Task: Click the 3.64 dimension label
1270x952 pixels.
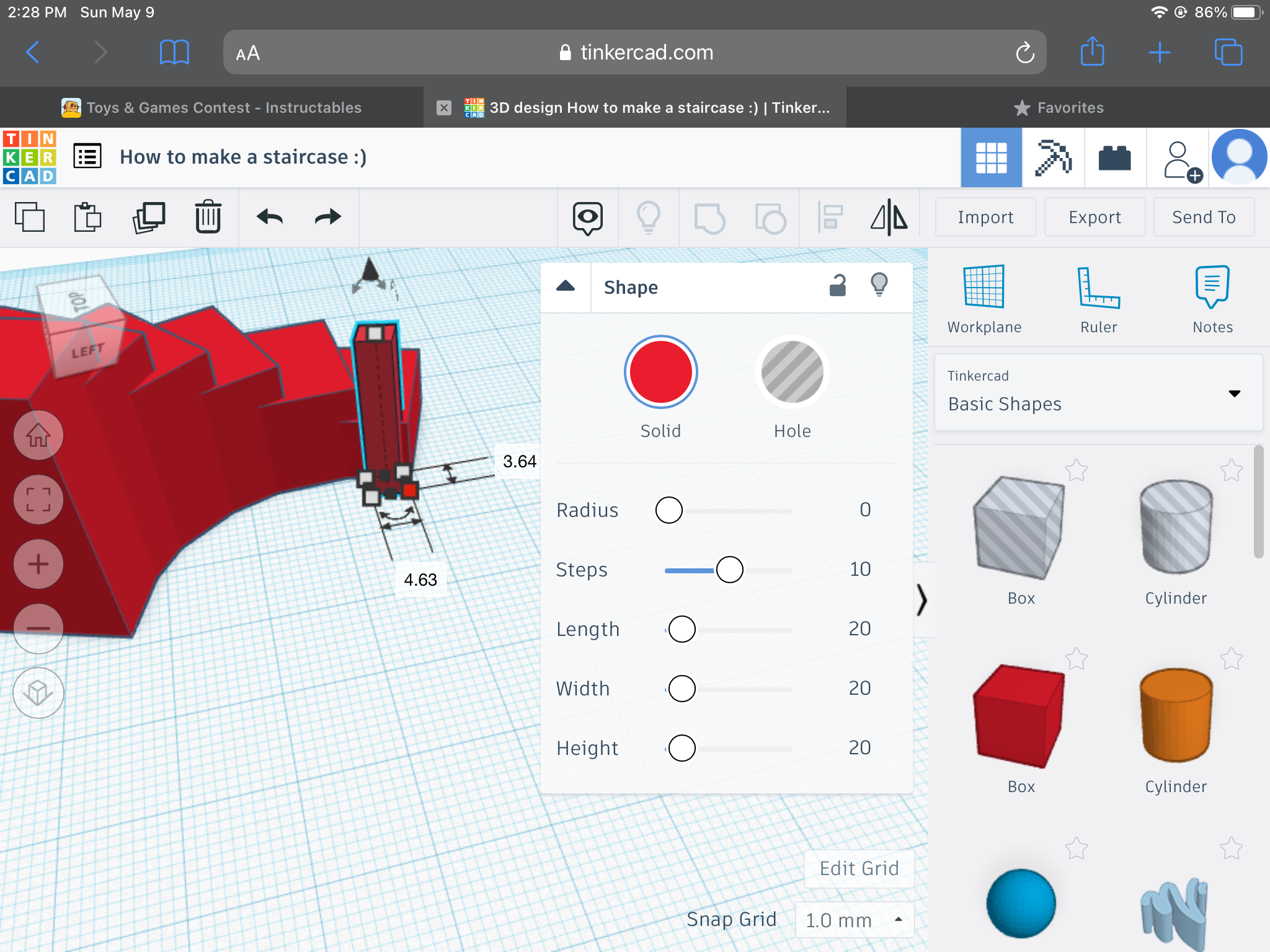Action: coord(519,461)
